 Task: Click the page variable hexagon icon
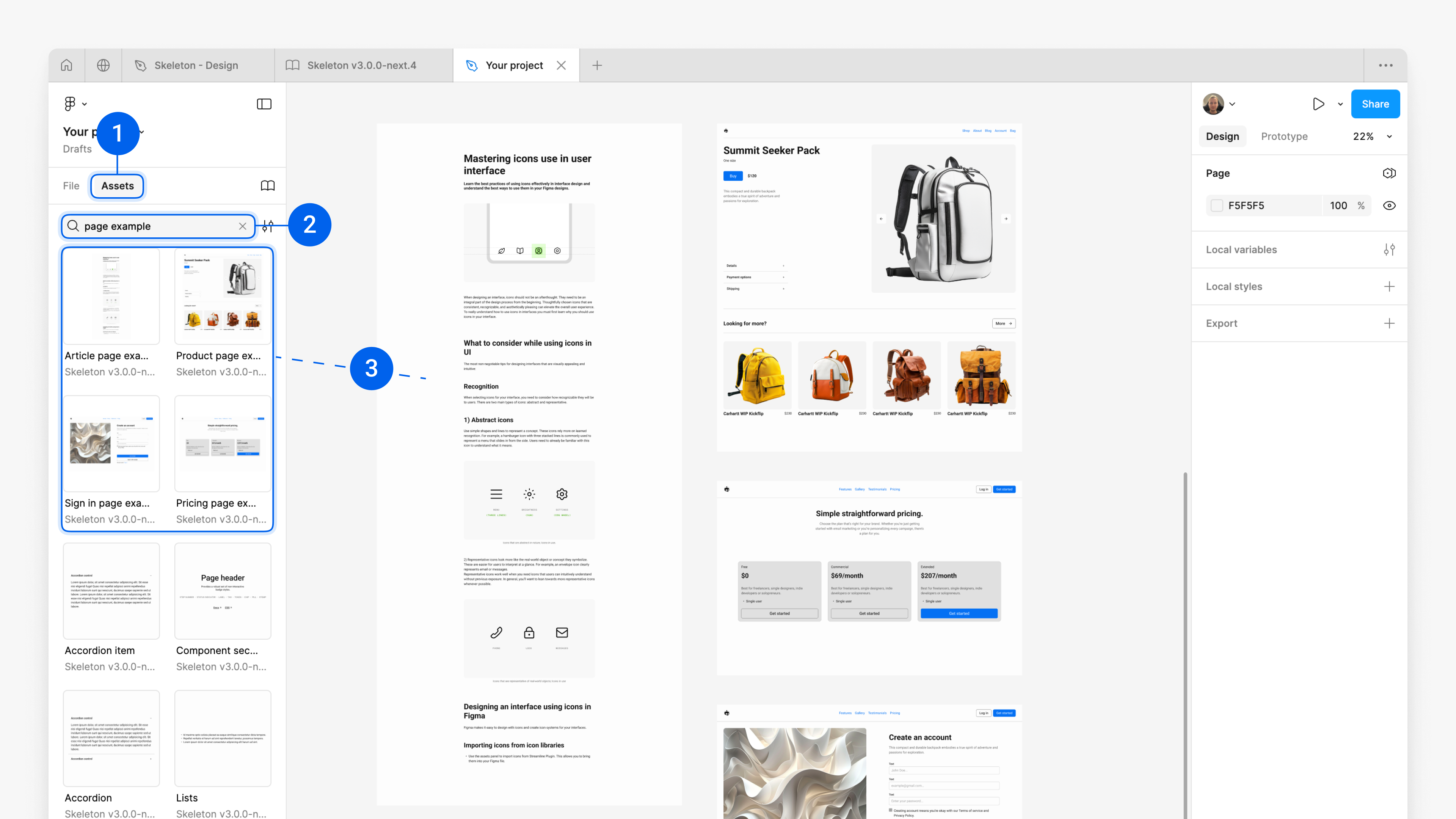pyautogui.click(x=1389, y=173)
